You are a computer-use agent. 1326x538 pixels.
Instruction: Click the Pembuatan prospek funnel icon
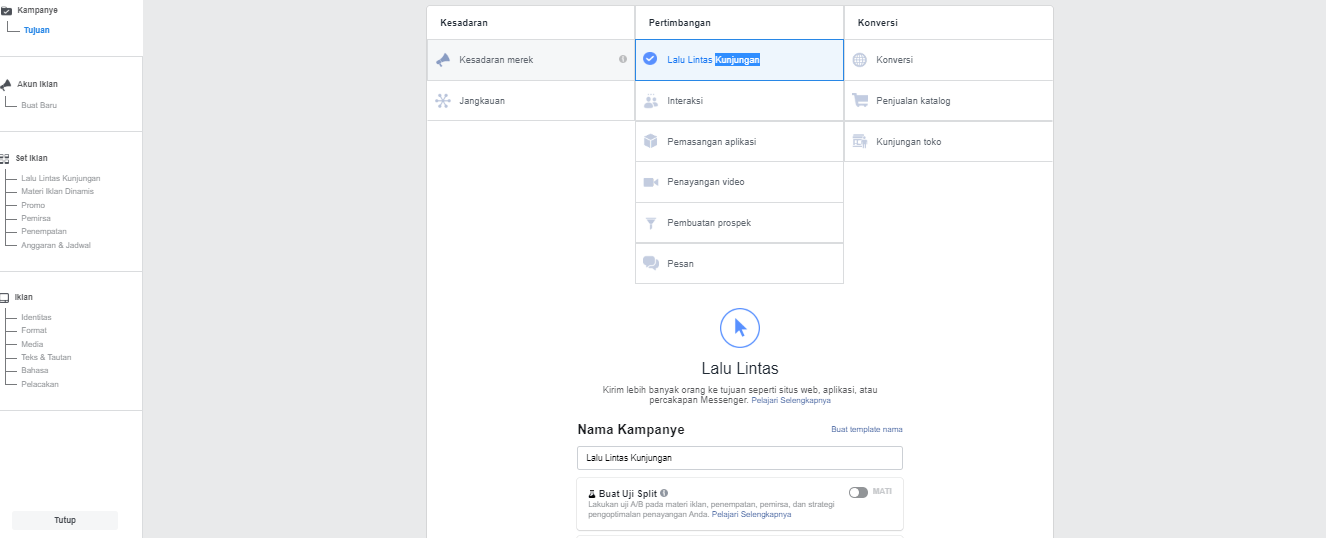click(651, 223)
